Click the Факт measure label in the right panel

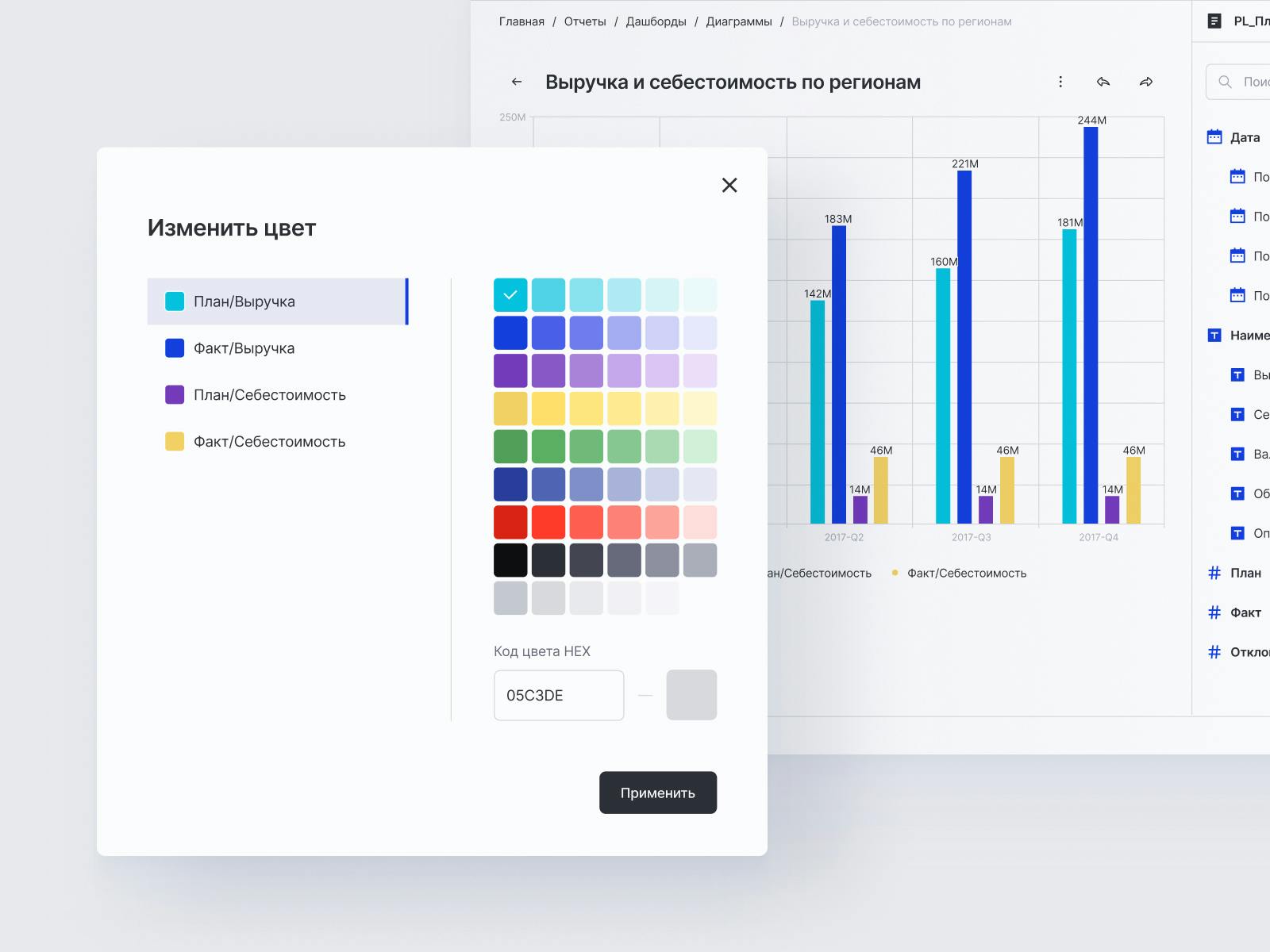pos(1245,612)
